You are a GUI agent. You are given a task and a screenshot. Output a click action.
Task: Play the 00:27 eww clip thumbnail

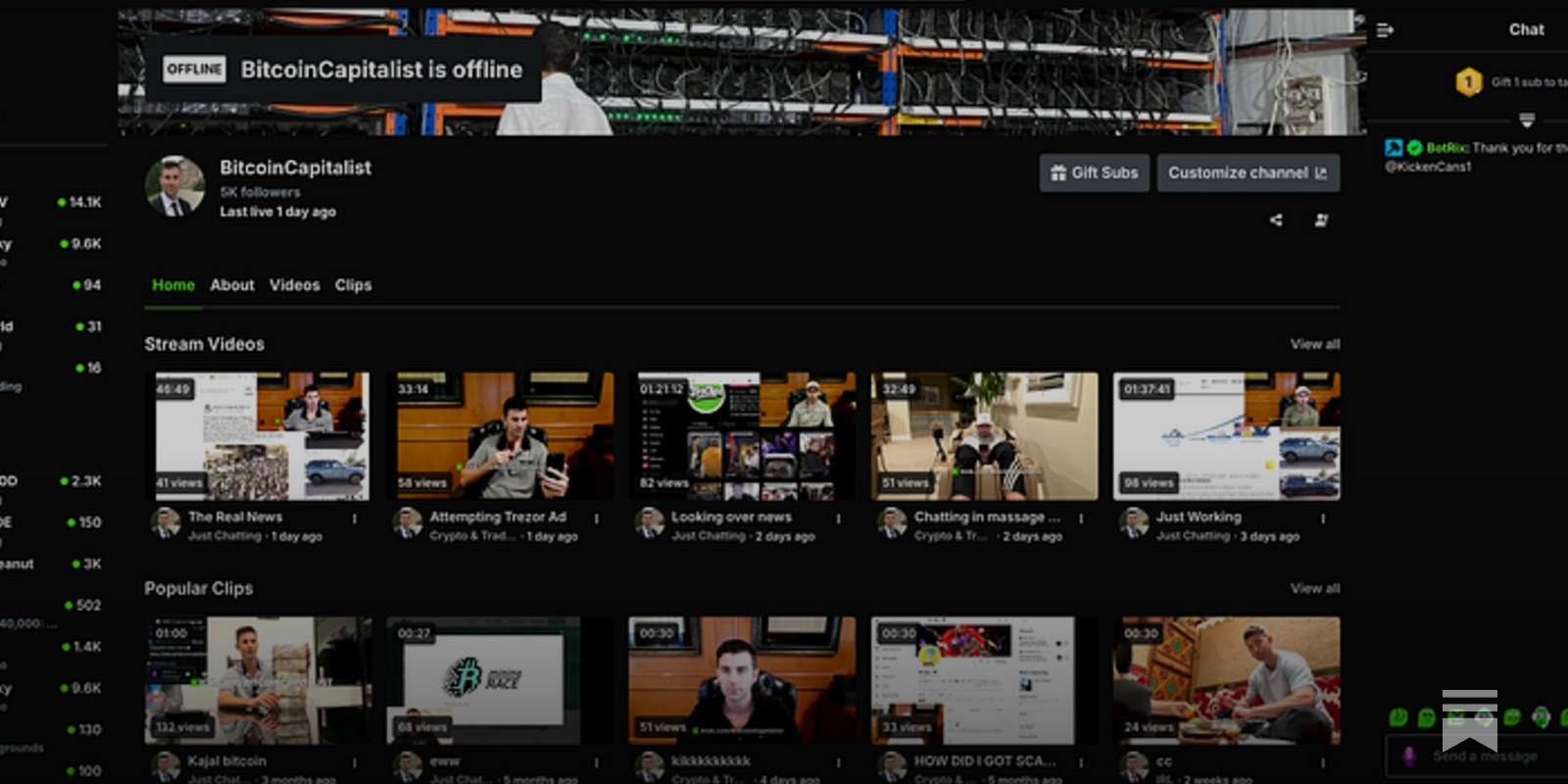(x=500, y=680)
